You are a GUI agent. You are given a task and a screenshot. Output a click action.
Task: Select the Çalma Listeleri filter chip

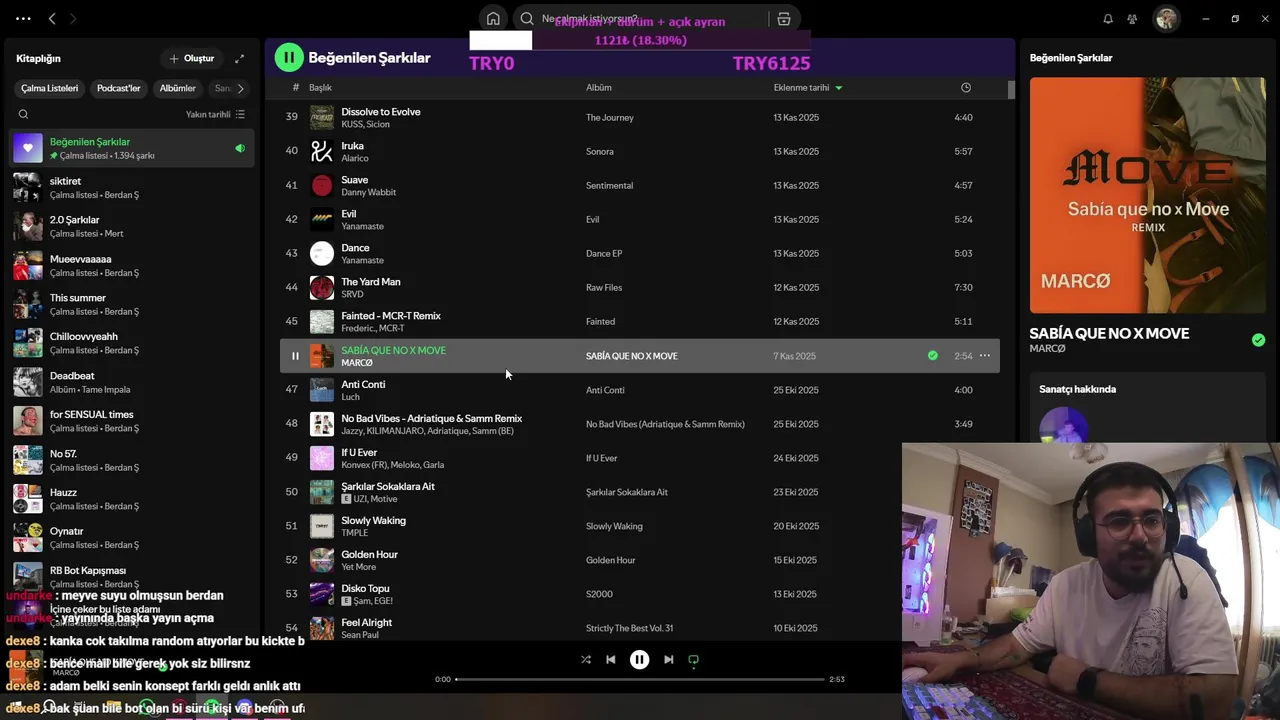(x=49, y=88)
